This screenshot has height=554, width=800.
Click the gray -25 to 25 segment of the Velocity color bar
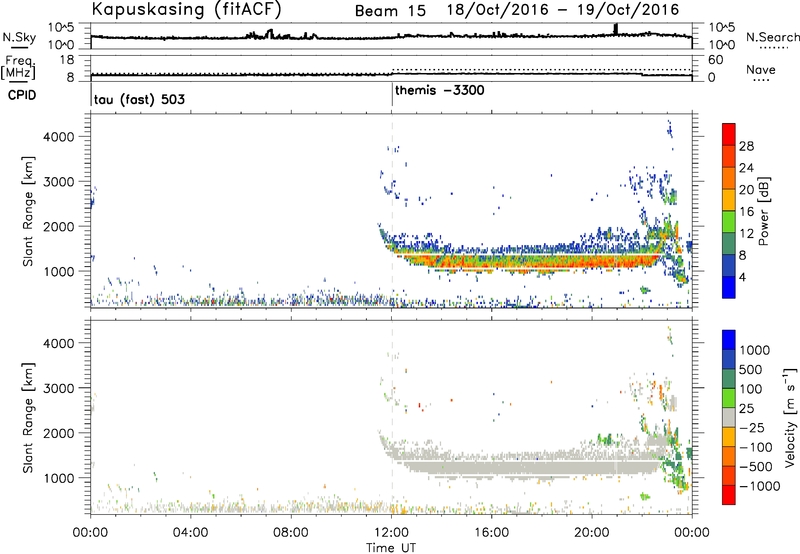(x=729, y=418)
